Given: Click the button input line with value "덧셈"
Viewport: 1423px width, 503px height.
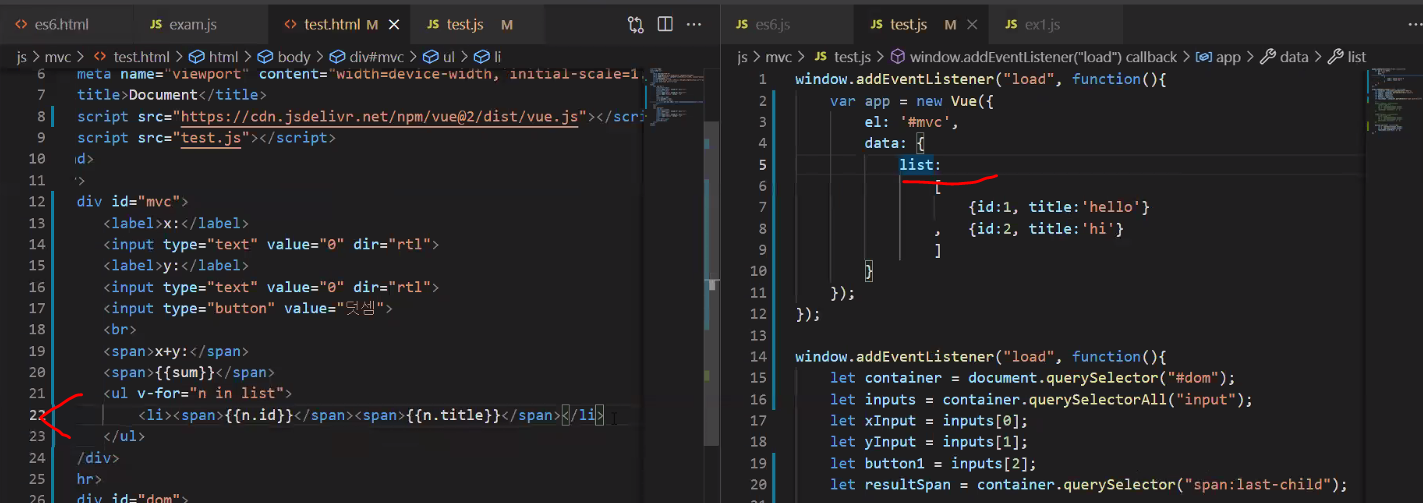Looking at the screenshot, I should tap(248, 308).
